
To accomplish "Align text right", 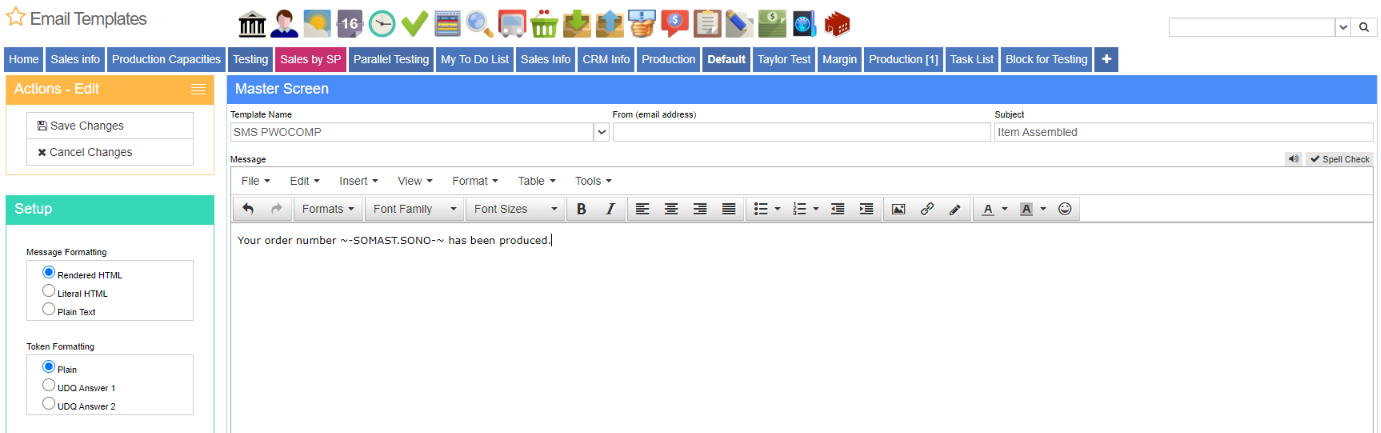I will pyautogui.click(x=700, y=209).
